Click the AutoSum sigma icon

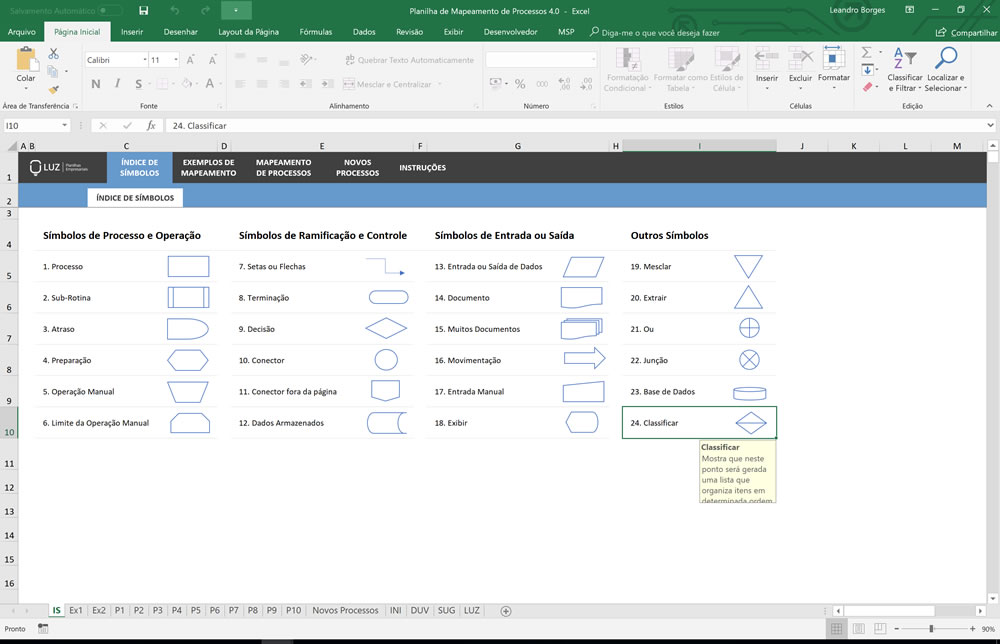866,53
